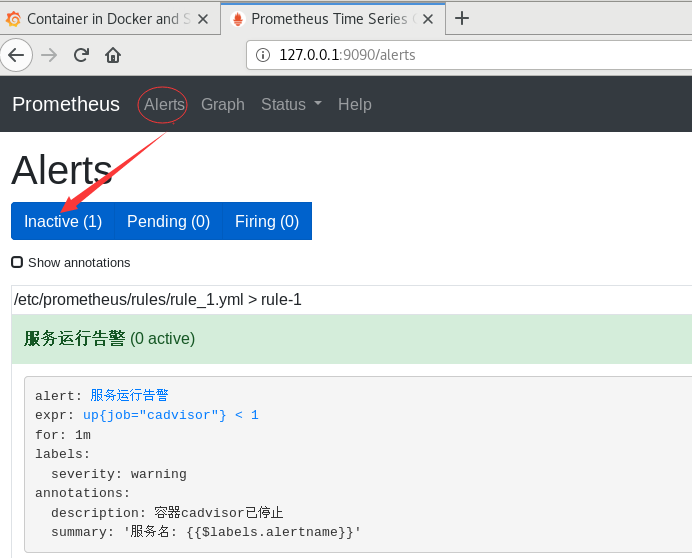Open the Help navigation item
Image resolution: width=692 pixels, height=558 pixels.
[355, 105]
